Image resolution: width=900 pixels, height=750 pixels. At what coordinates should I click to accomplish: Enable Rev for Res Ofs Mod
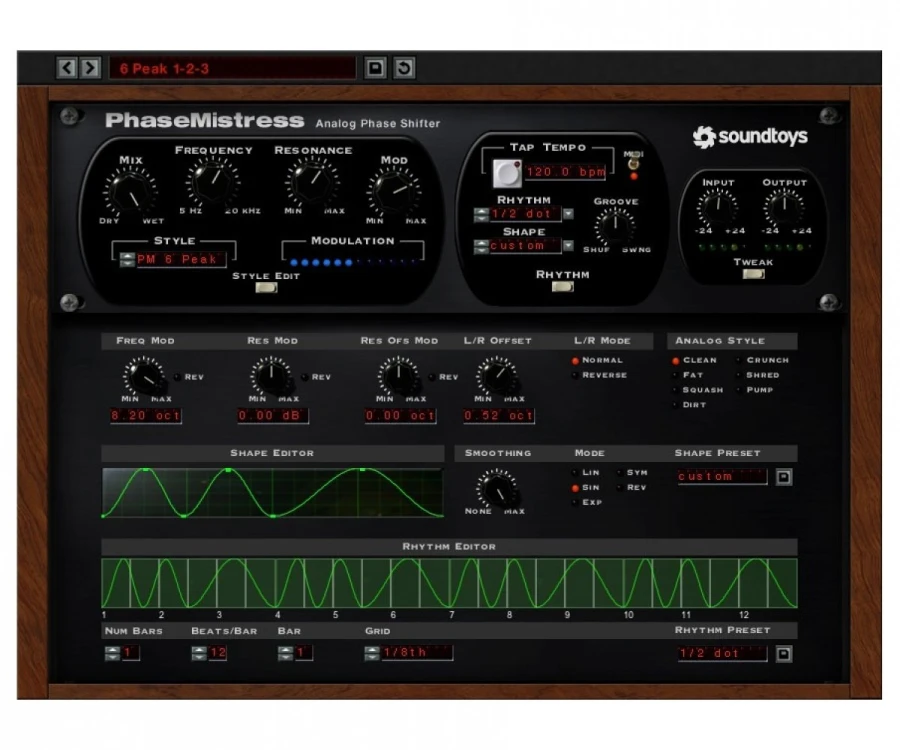point(432,377)
